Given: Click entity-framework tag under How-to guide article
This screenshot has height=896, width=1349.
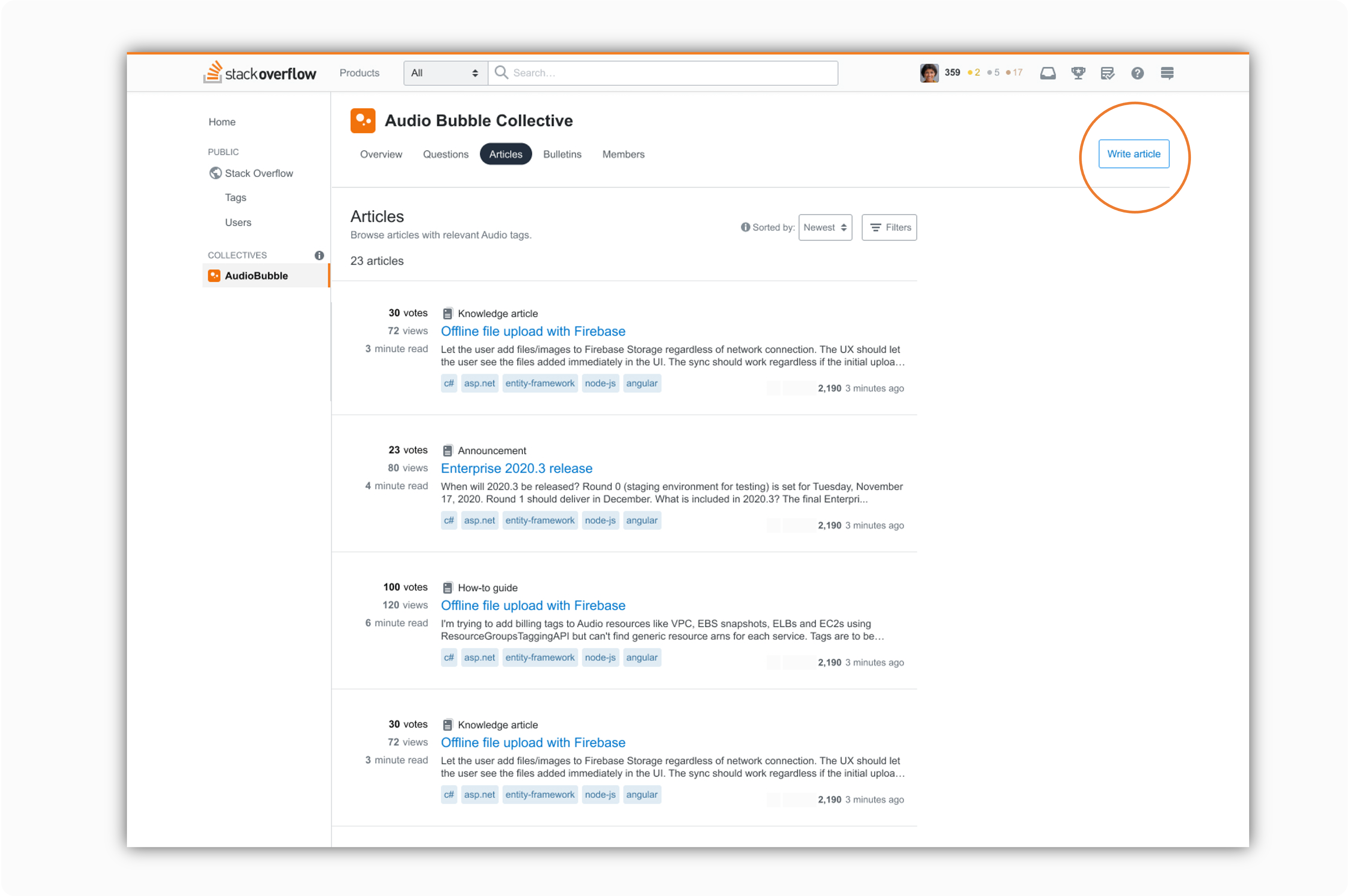Looking at the screenshot, I should (x=540, y=658).
